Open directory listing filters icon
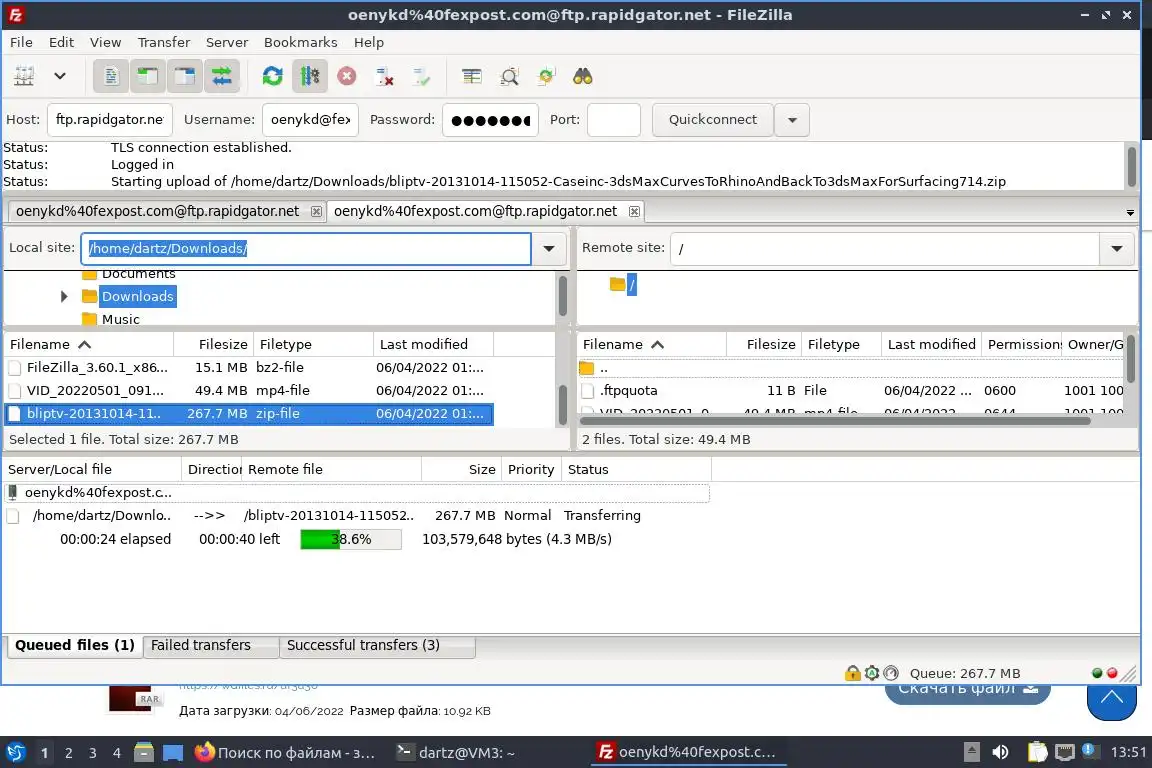 [472, 76]
